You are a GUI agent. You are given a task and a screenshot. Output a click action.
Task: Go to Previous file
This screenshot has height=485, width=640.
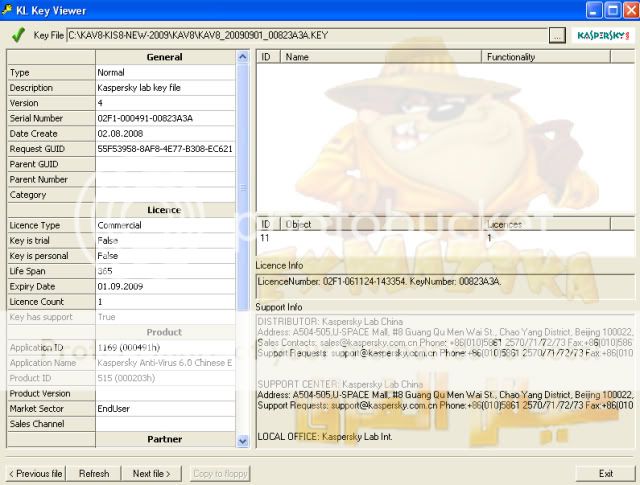(x=36, y=474)
